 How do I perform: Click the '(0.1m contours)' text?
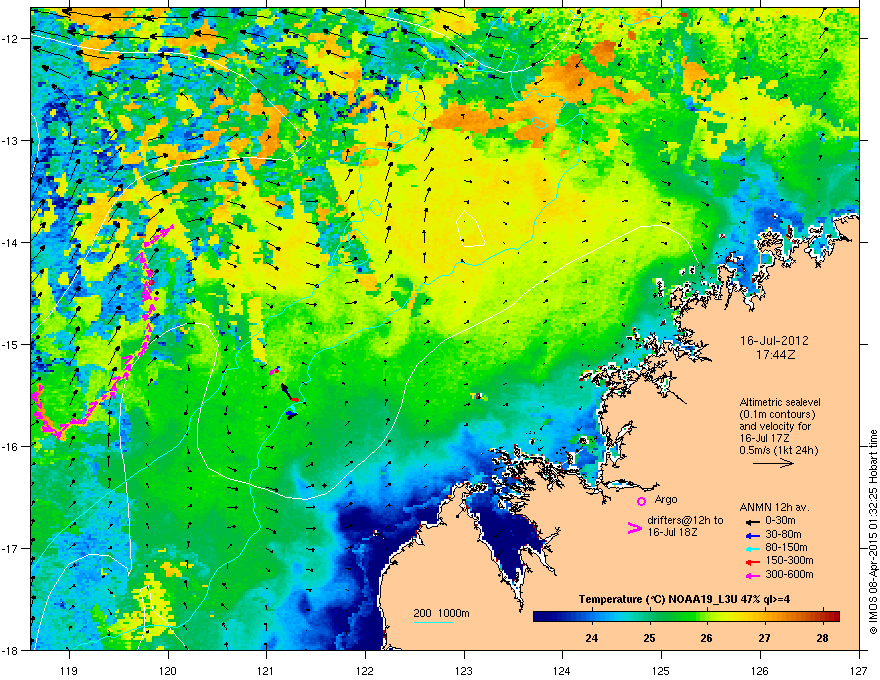pos(777,415)
